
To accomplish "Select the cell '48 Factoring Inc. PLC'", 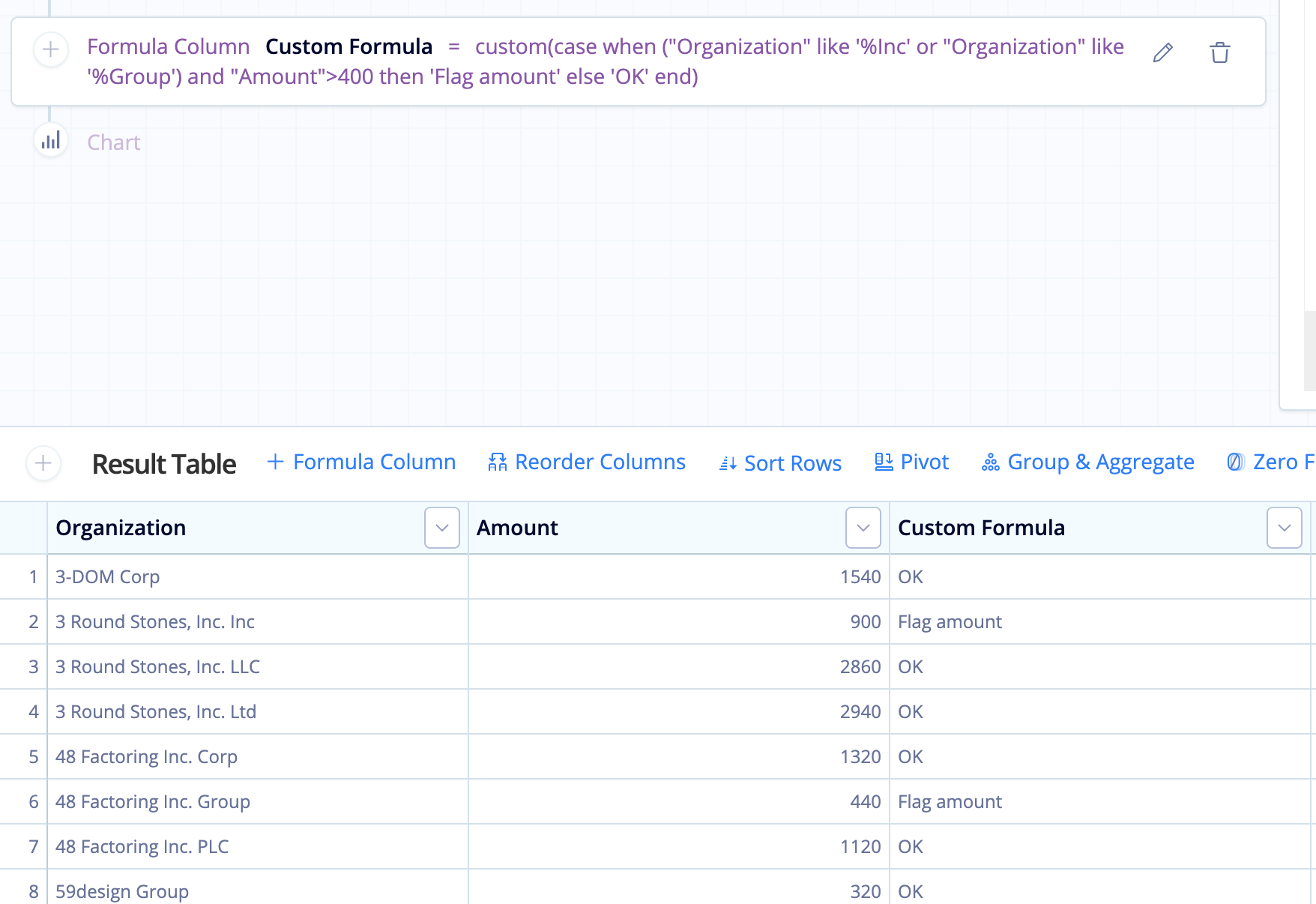I will tap(258, 846).
